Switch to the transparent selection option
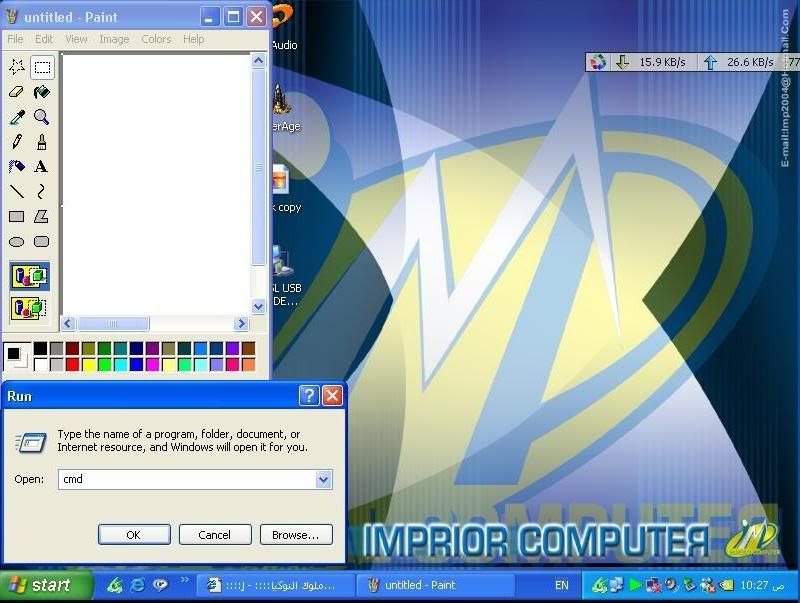The image size is (800, 603). (x=29, y=307)
